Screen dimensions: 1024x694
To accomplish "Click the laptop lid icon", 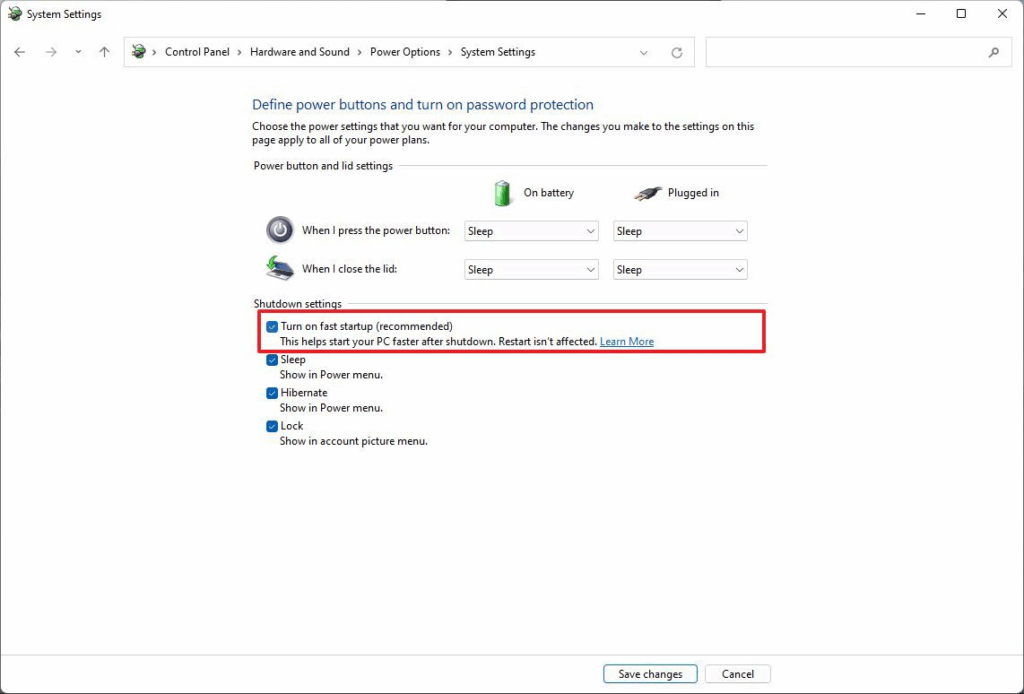I will coord(280,268).
